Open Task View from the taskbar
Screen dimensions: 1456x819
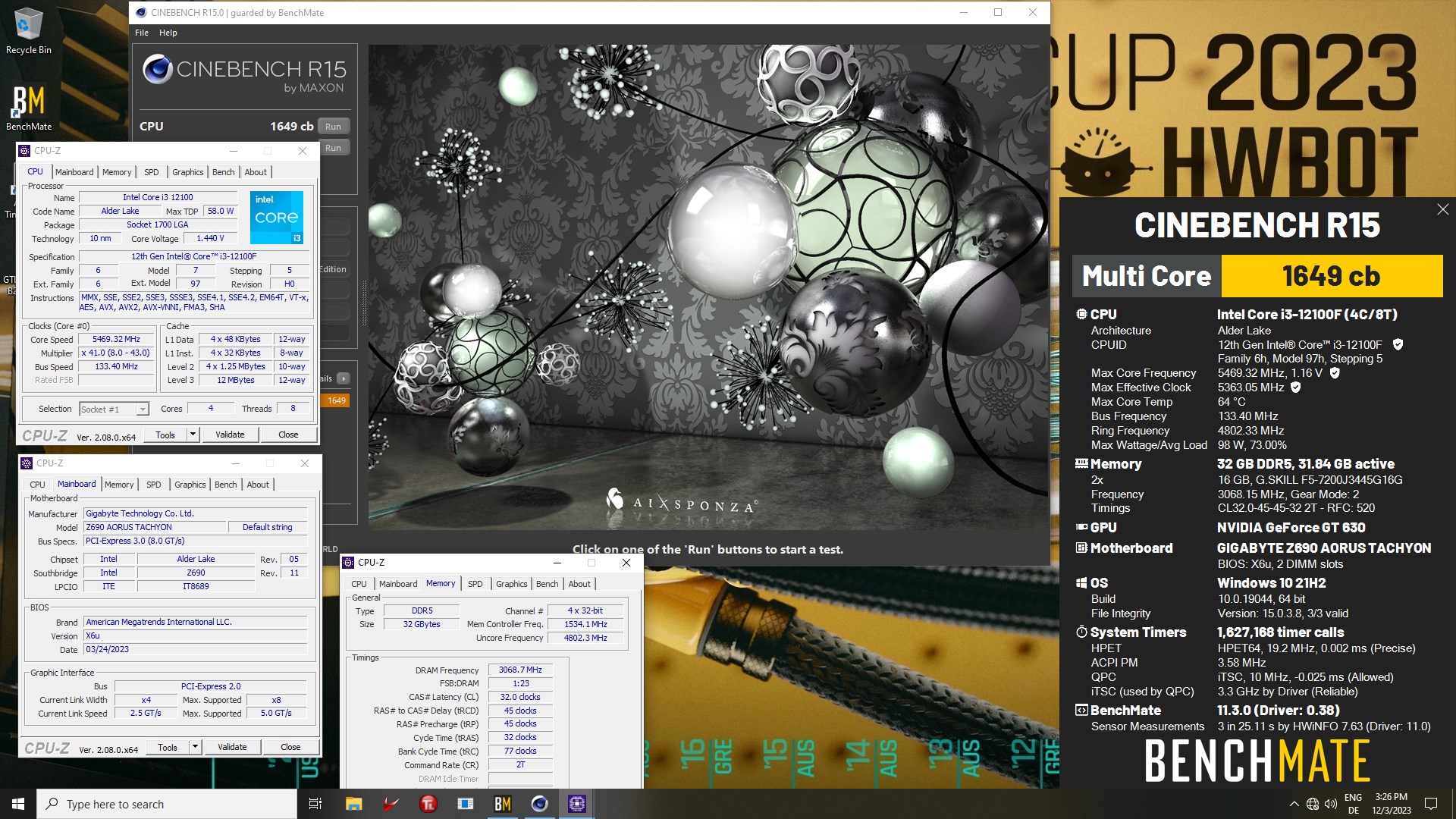[x=315, y=804]
